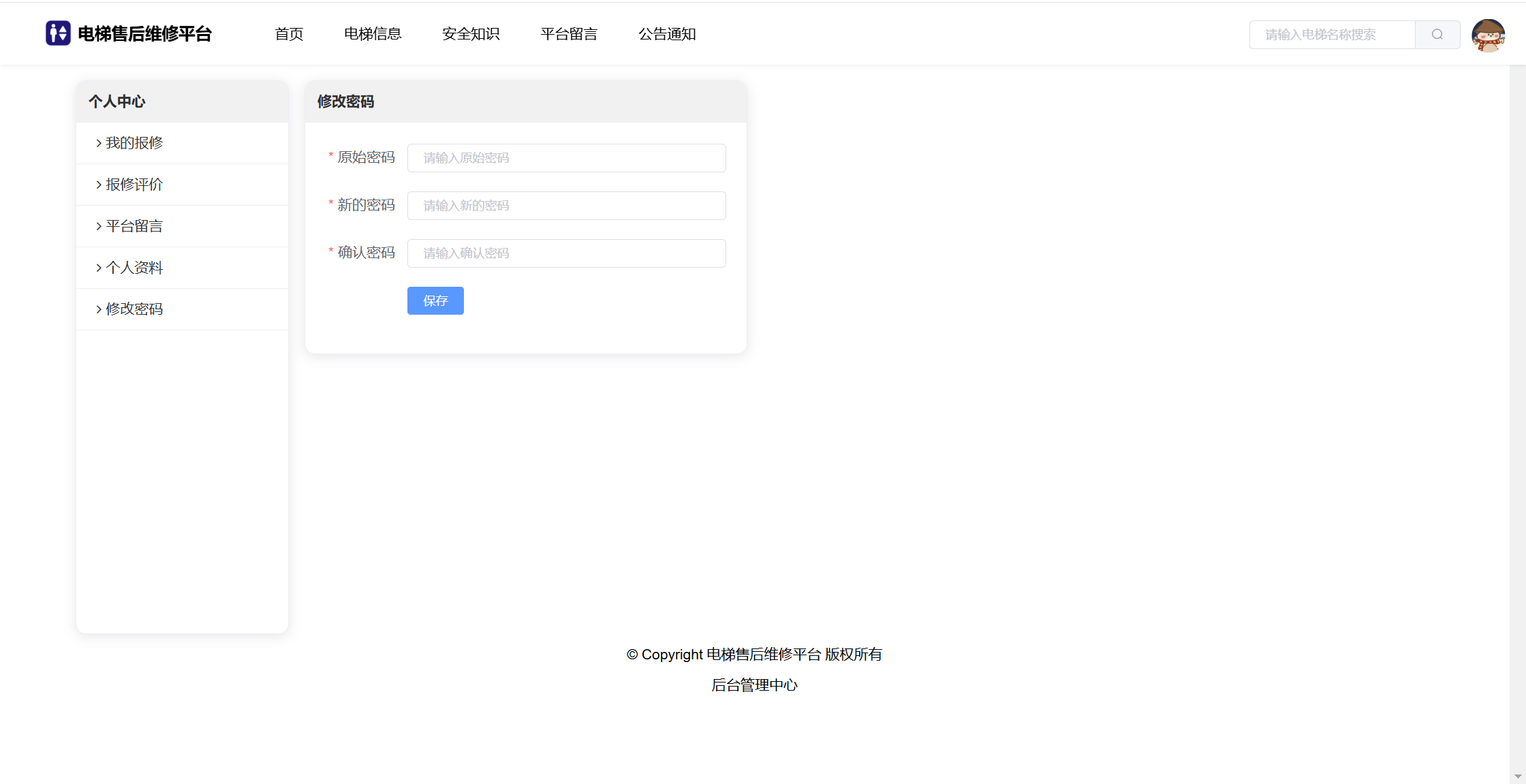Screen dimensions: 1526x784
Task: Select 平台留言 in personal center sidebar
Action: 134,226
